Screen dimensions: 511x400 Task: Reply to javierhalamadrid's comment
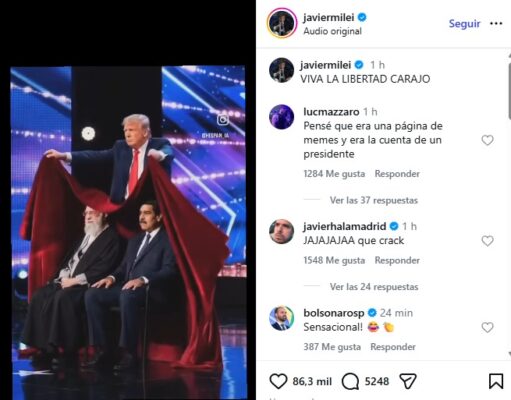point(397,260)
